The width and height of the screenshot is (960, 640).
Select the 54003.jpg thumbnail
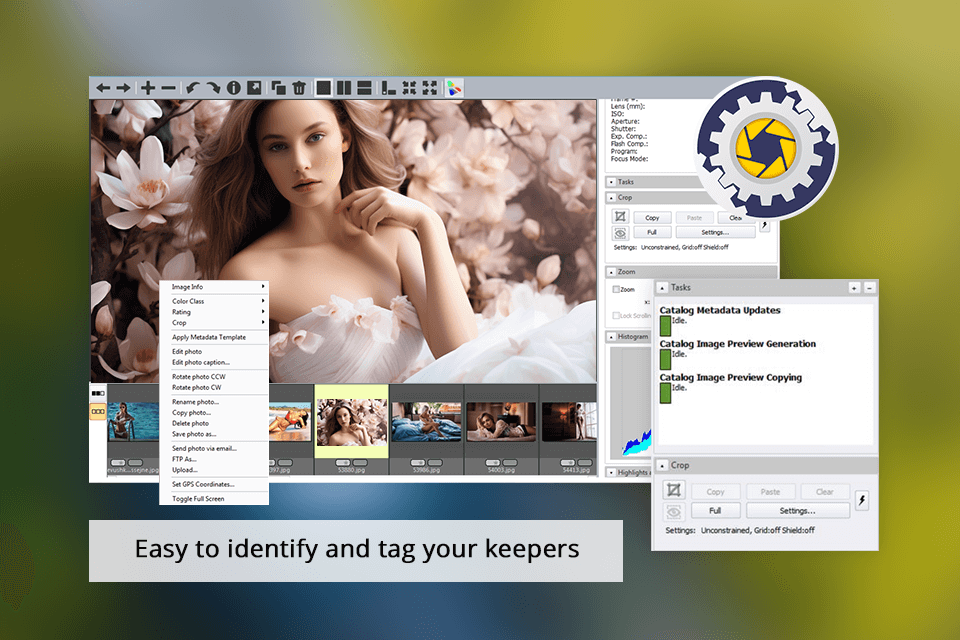coord(501,421)
